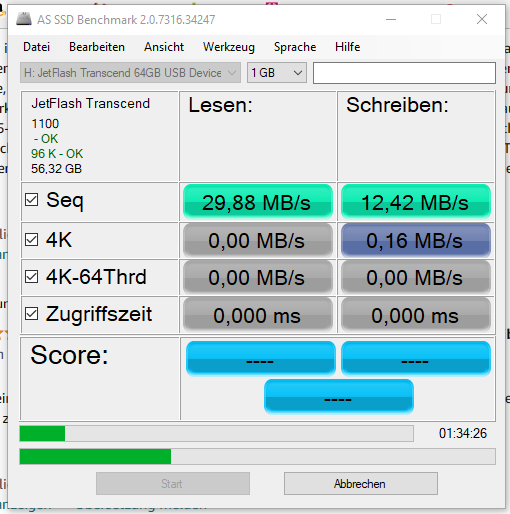The width and height of the screenshot is (510, 514).
Task: Open the Datei menu
Action: click(x=36, y=47)
